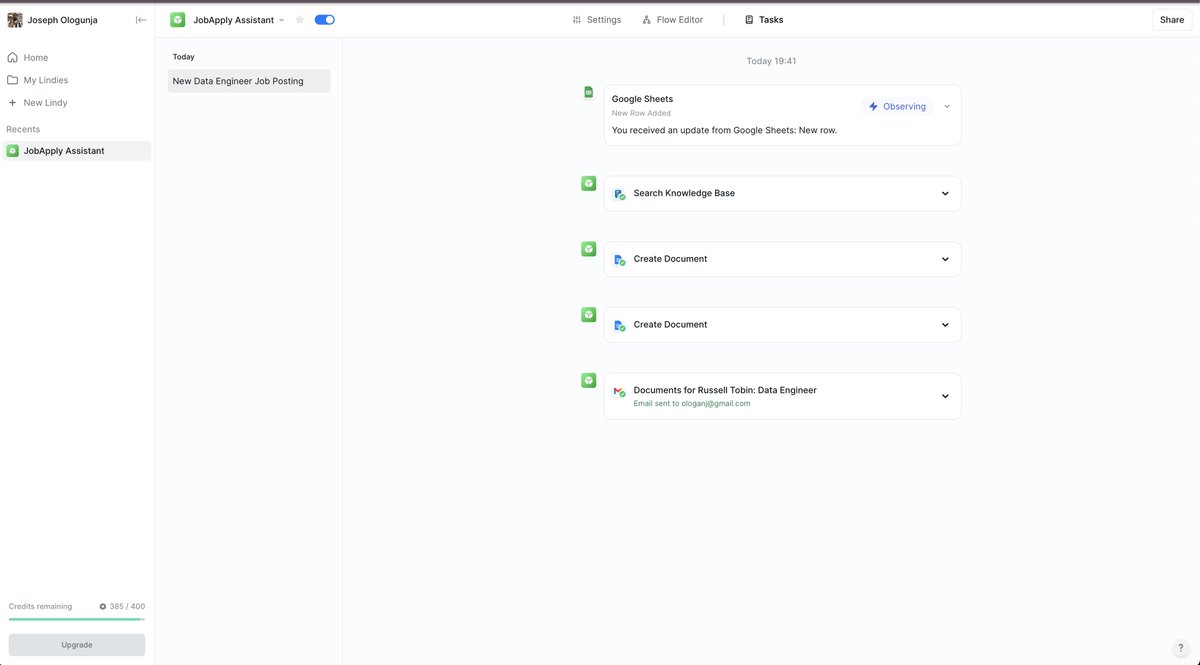Toggle the JobApply Assistant enable switch
This screenshot has width=1200, height=665.
(x=325, y=20)
